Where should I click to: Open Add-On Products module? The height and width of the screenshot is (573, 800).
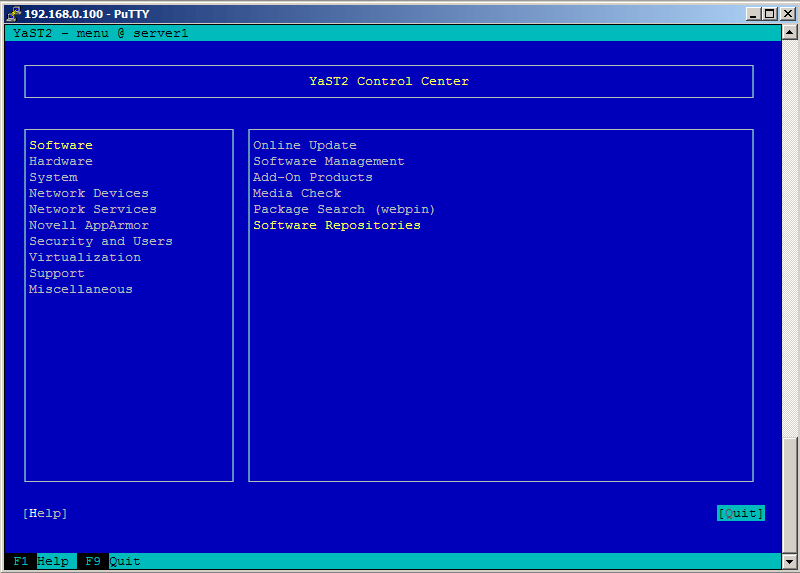(x=313, y=178)
